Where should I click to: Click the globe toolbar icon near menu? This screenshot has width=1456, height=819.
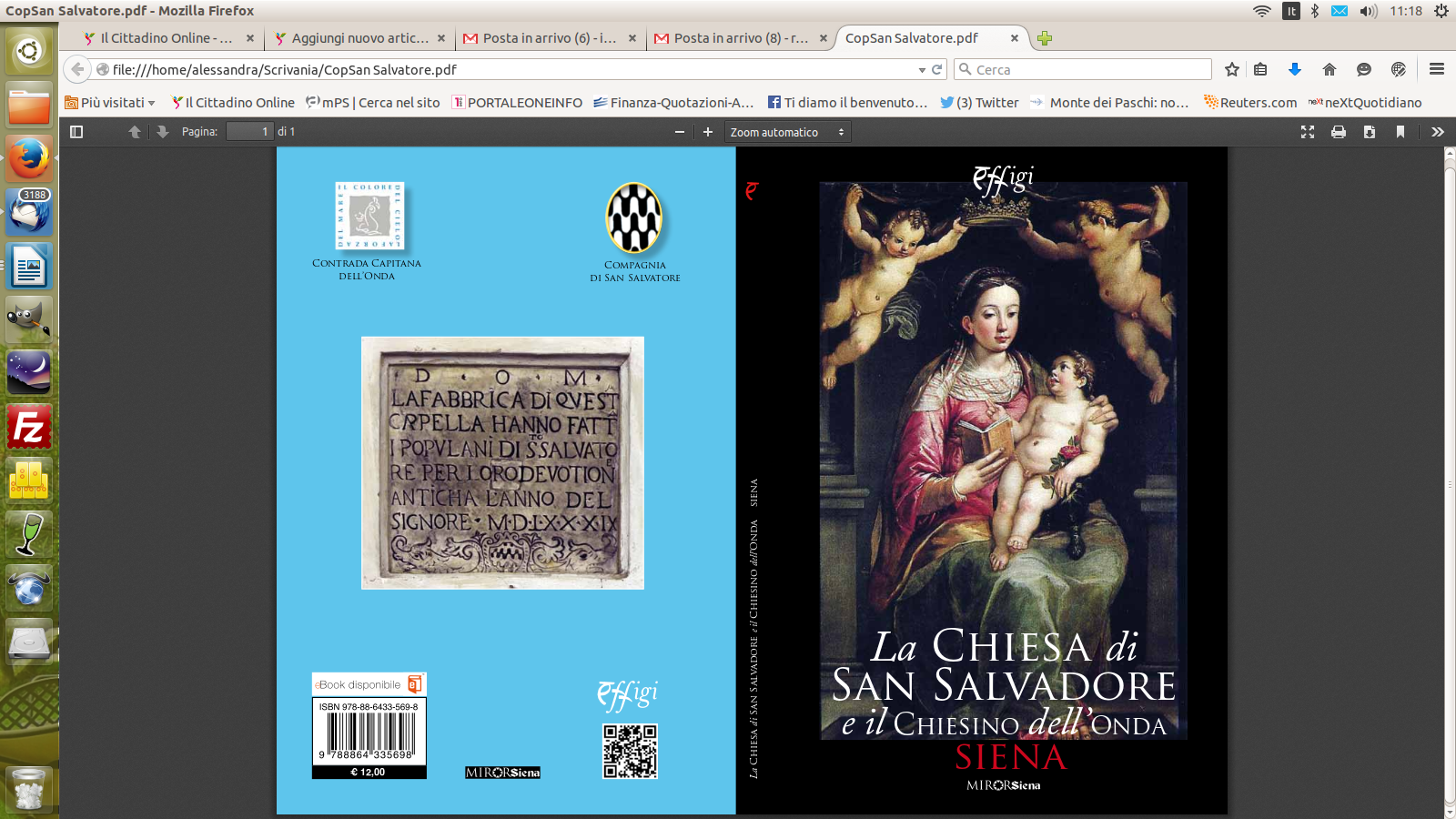point(1399,69)
